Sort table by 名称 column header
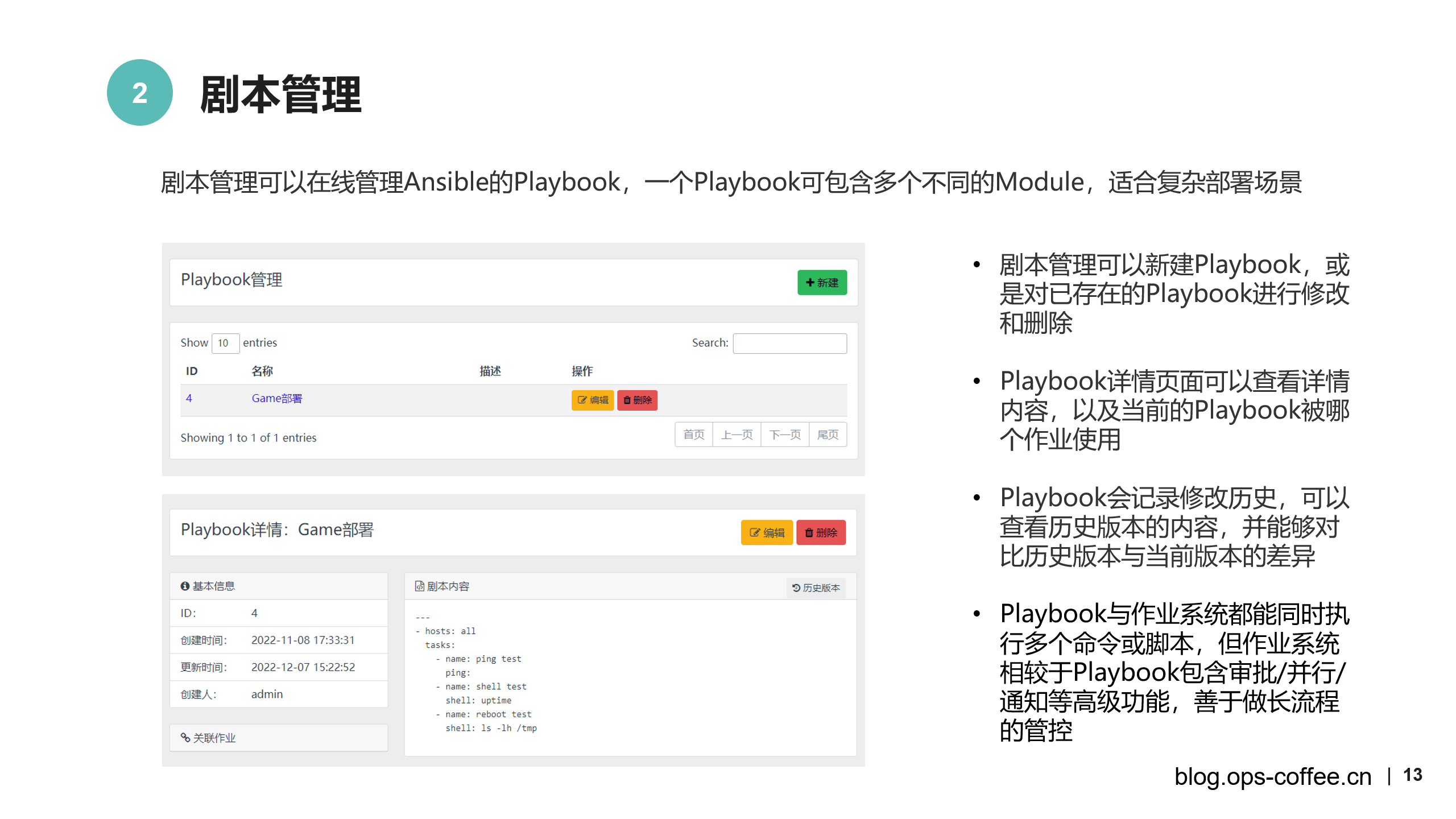The width and height of the screenshot is (1456, 819). coord(262,371)
